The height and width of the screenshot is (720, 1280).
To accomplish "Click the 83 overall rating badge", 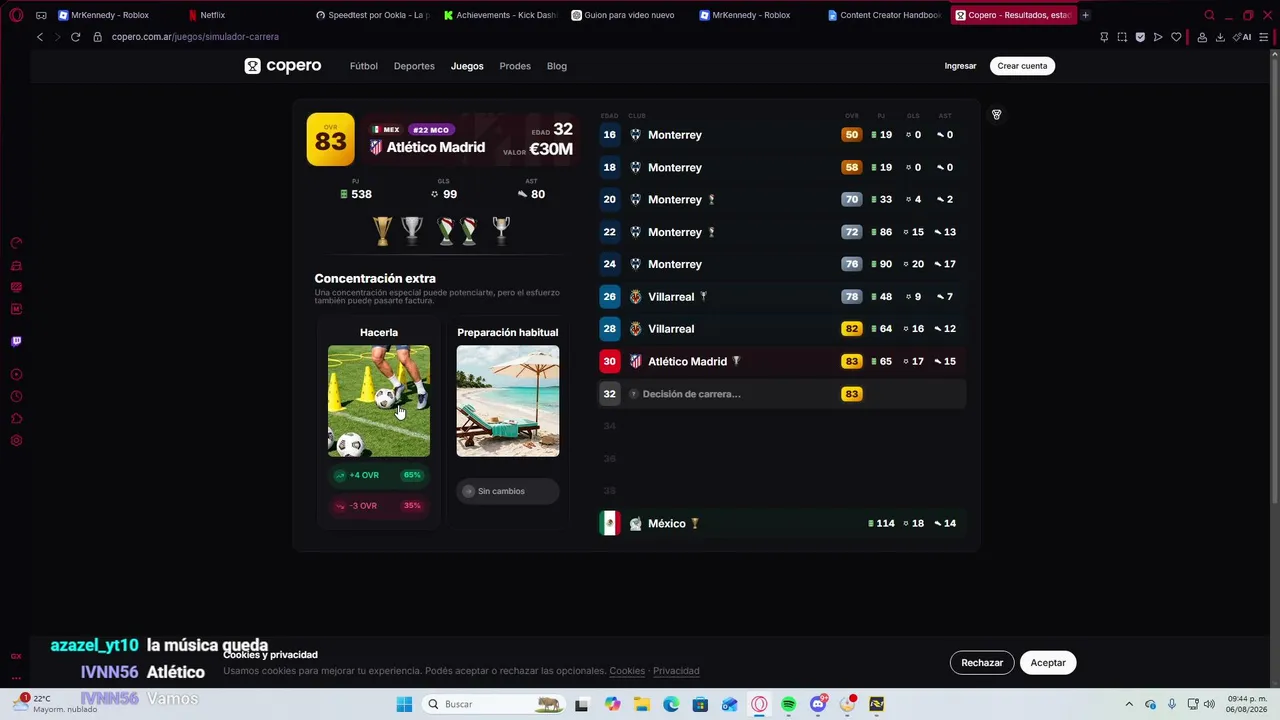I will [330, 139].
